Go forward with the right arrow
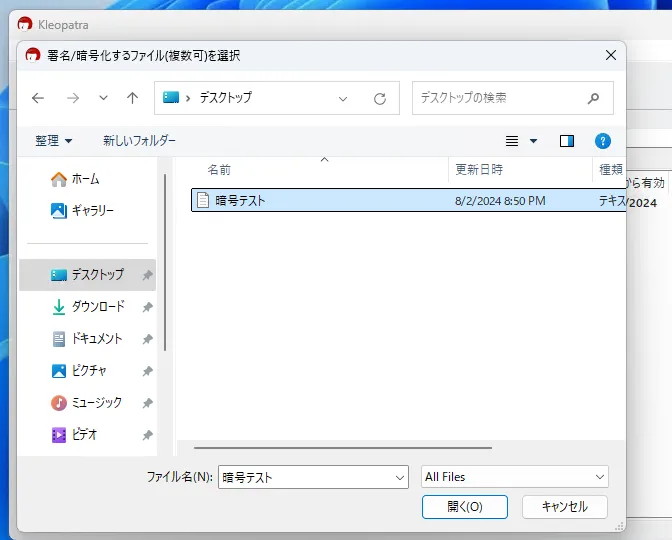The width and height of the screenshot is (672, 540). pyautogui.click(x=73, y=98)
